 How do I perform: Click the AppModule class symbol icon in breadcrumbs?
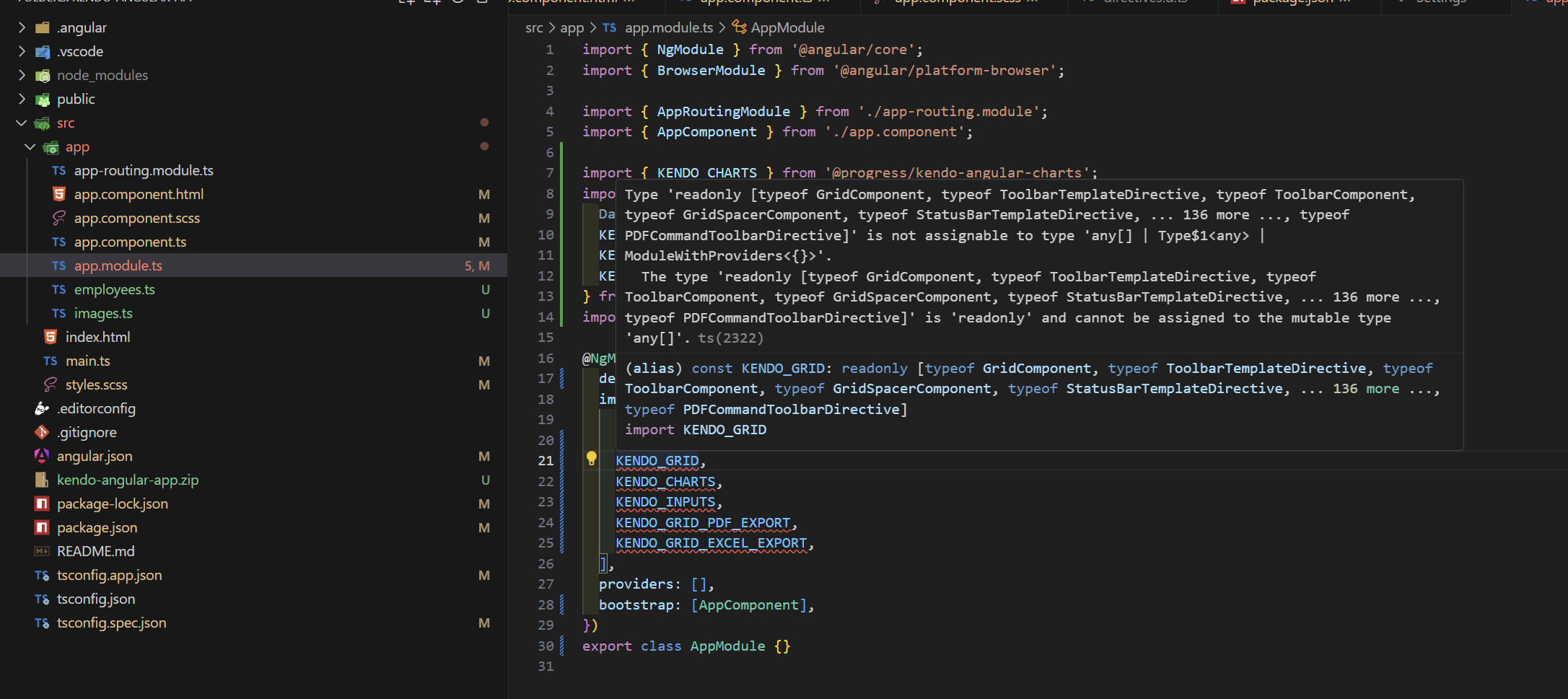[x=739, y=27]
